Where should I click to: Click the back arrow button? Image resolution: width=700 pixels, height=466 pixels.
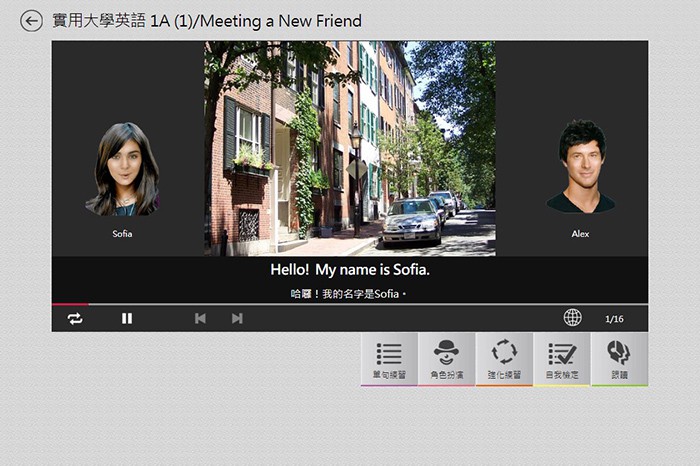(31, 21)
